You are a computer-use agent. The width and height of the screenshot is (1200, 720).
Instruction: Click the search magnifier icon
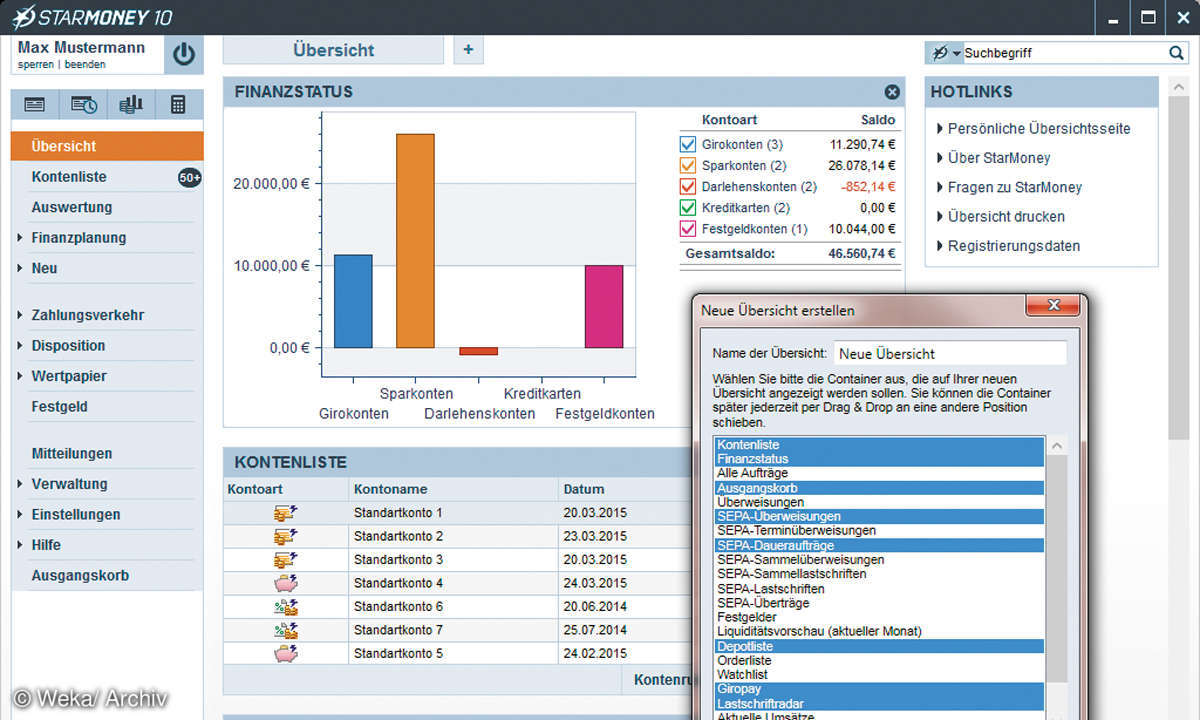[1176, 53]
